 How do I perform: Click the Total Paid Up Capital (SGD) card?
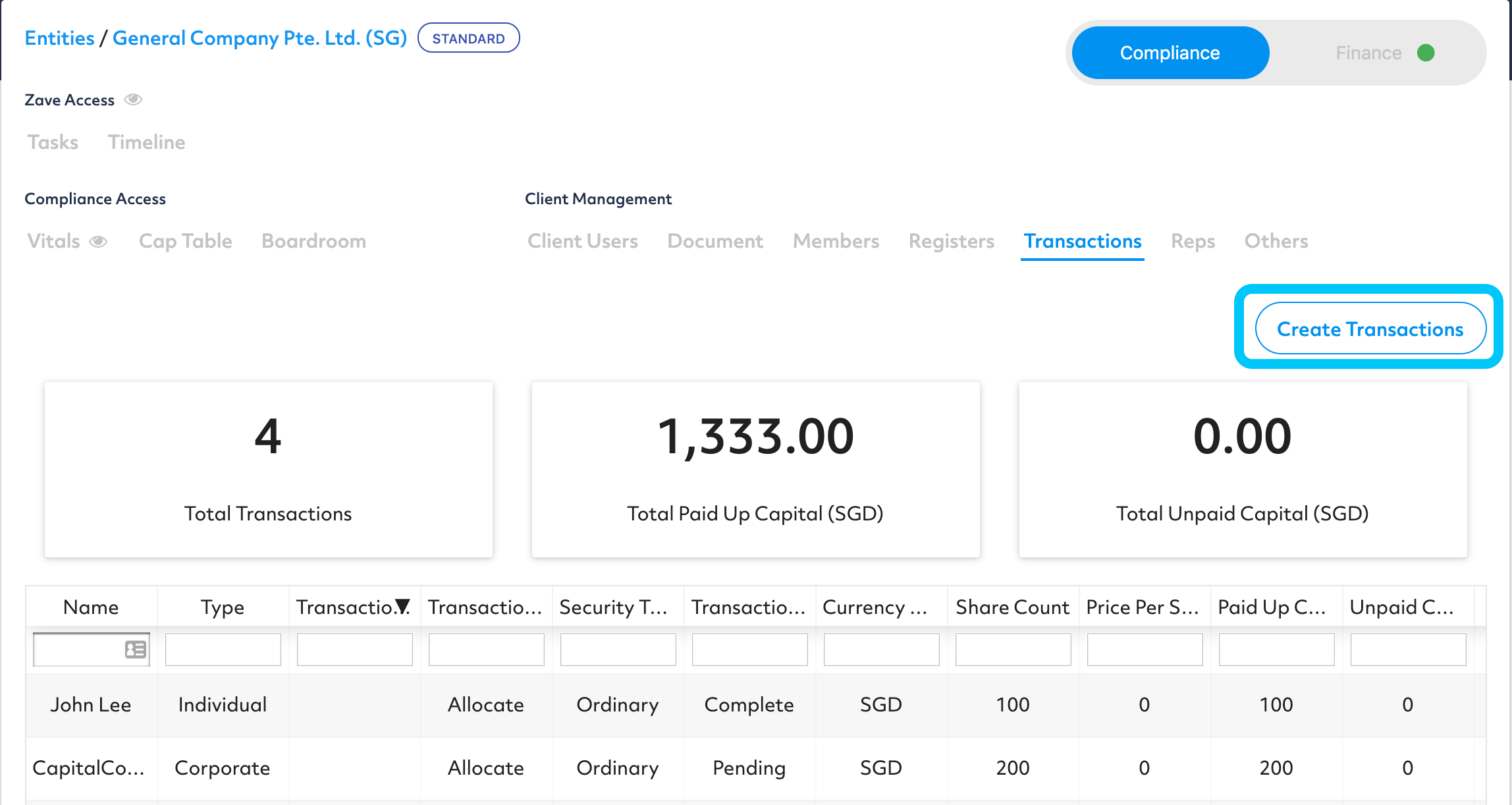click(x=756, y=470)
